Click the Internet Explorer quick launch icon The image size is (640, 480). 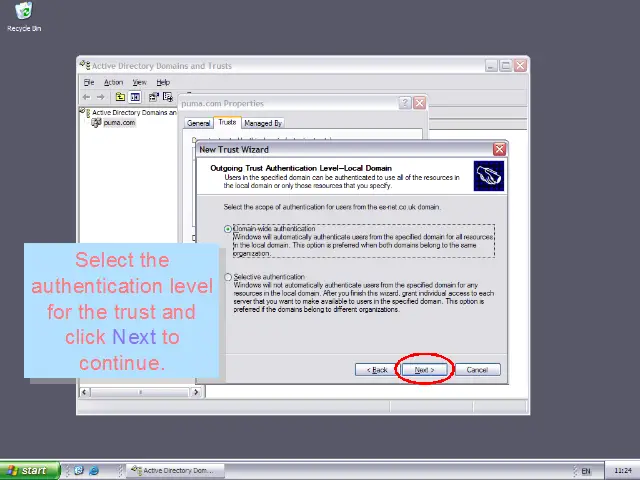pos(94,471)
